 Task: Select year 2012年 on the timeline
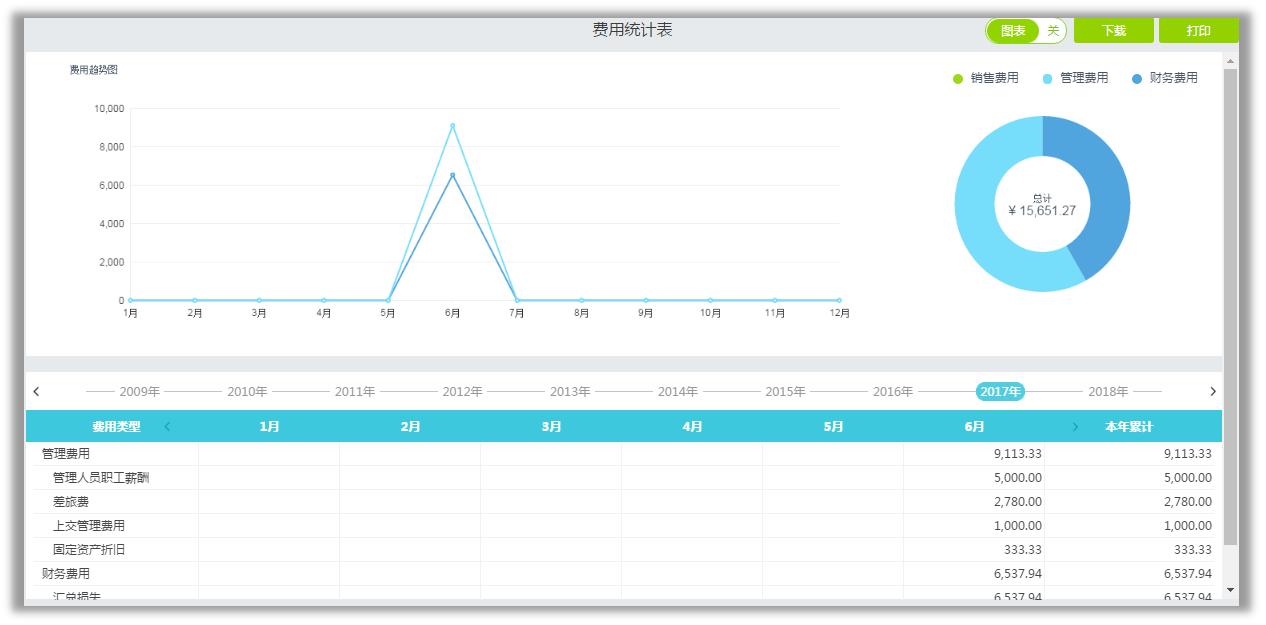pos(462,392)
